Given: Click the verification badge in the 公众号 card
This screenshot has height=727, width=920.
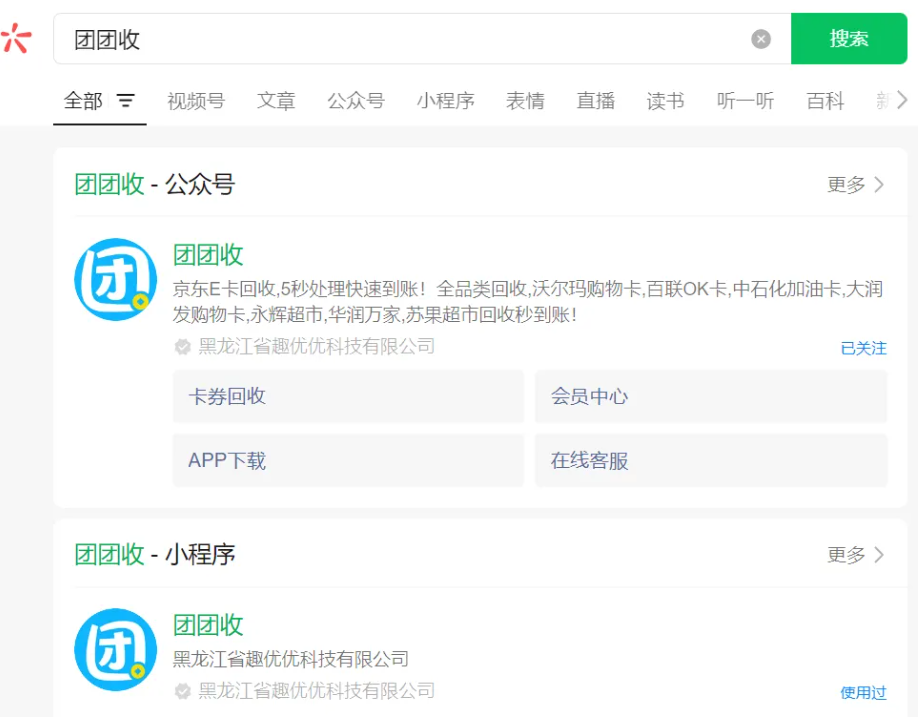Looking at the screenshot, I should coord(182,347).
